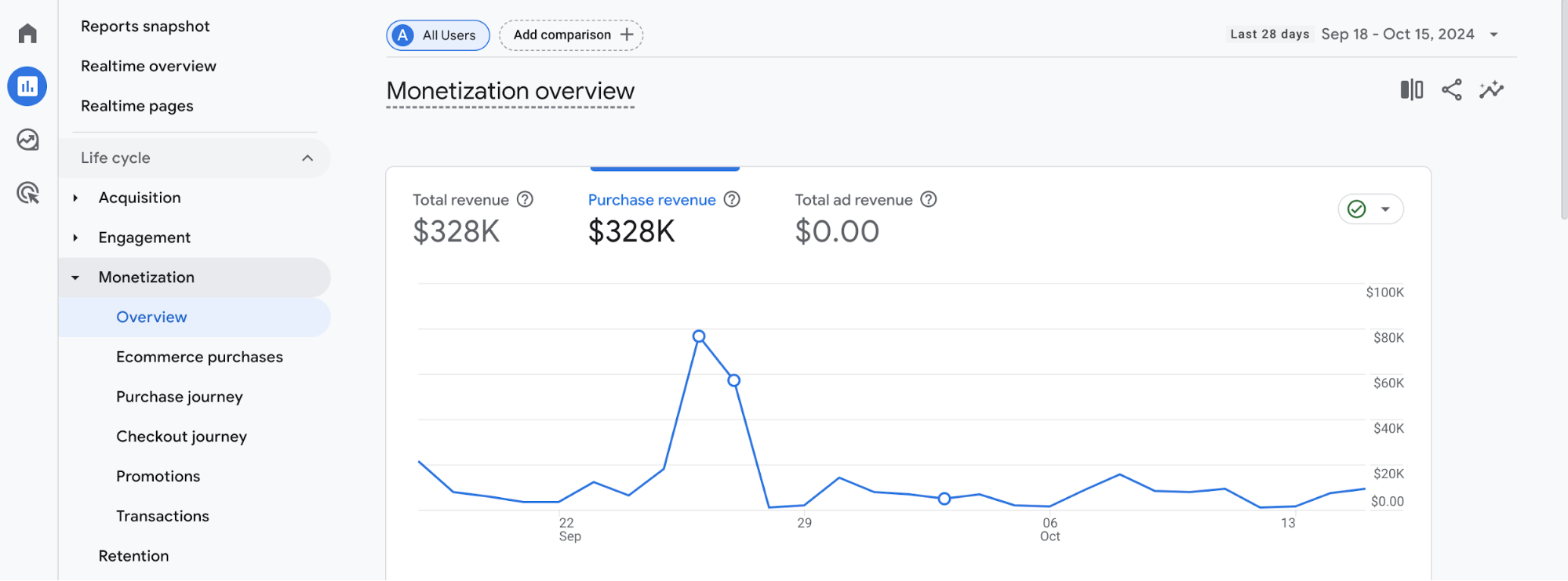Image resolution: width=1568 pixels, height=581 pixels.
Task: Click the Add comparison button
Action: pyautogui.click(x=571, y=35)
